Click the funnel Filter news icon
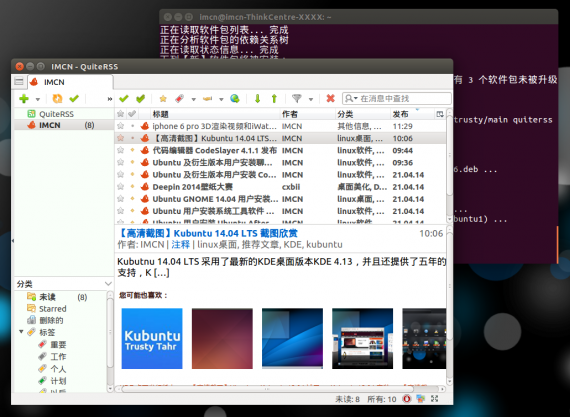Viewport: 570px width, 417px height. coord(297,99)
